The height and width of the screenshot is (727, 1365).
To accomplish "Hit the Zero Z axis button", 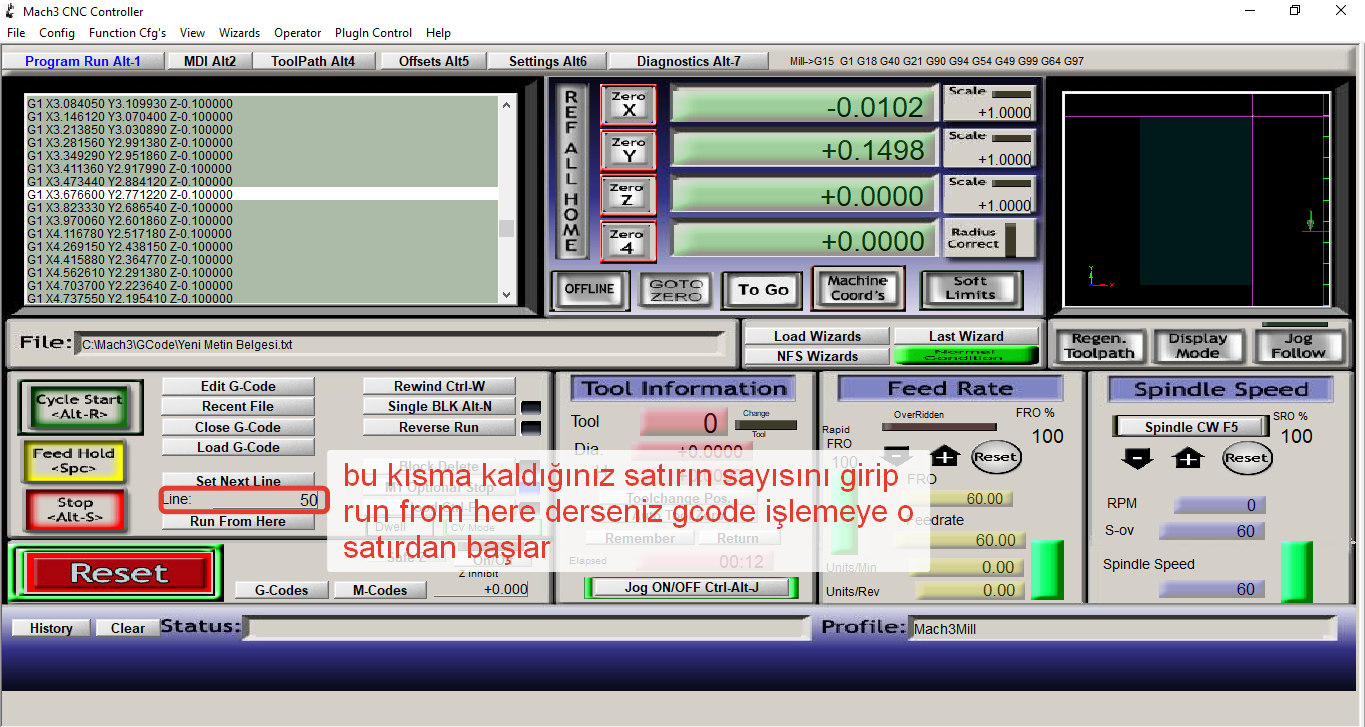I will (628, 194).
